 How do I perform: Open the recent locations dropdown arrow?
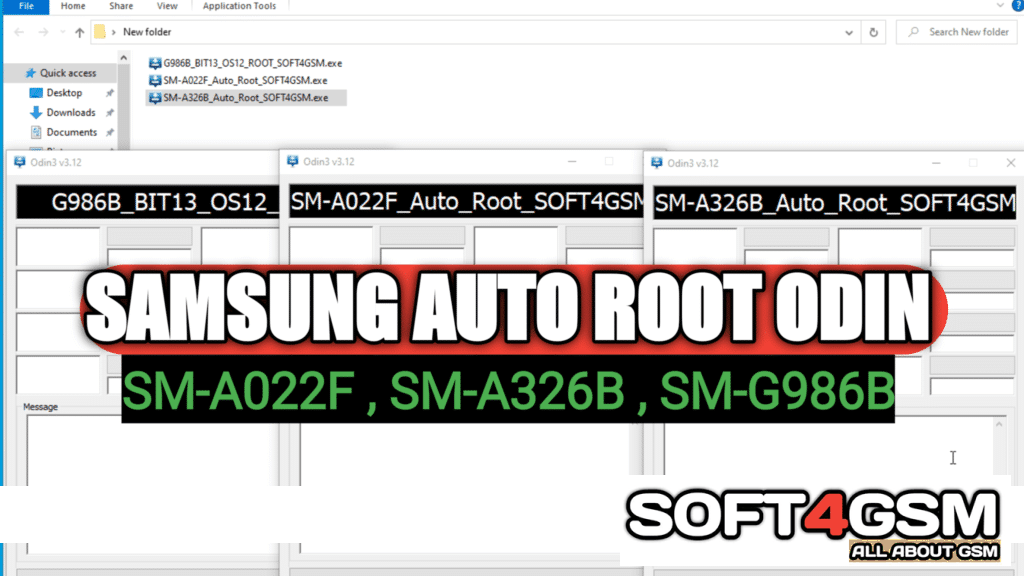coord(61,32)
